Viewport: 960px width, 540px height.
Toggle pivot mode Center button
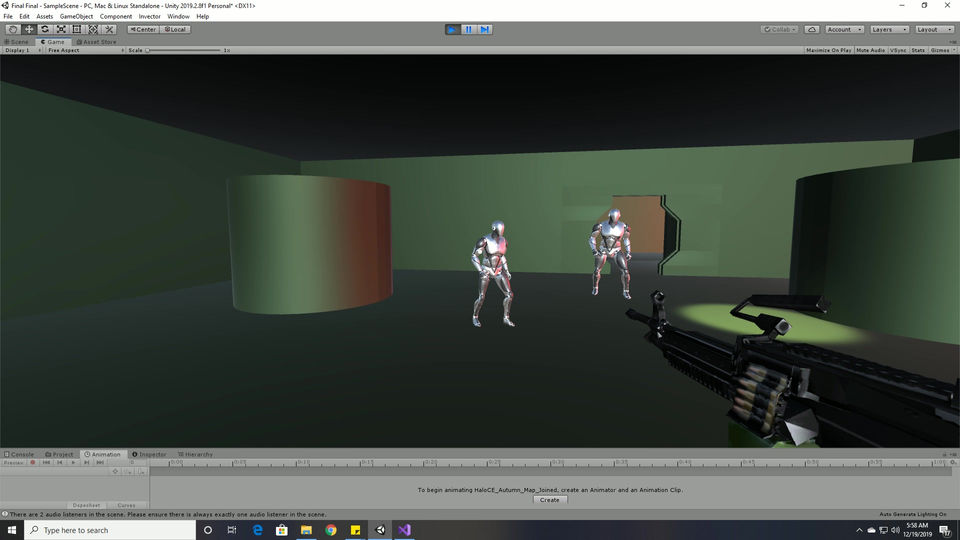pyautogui.click(x=143, y=29)
